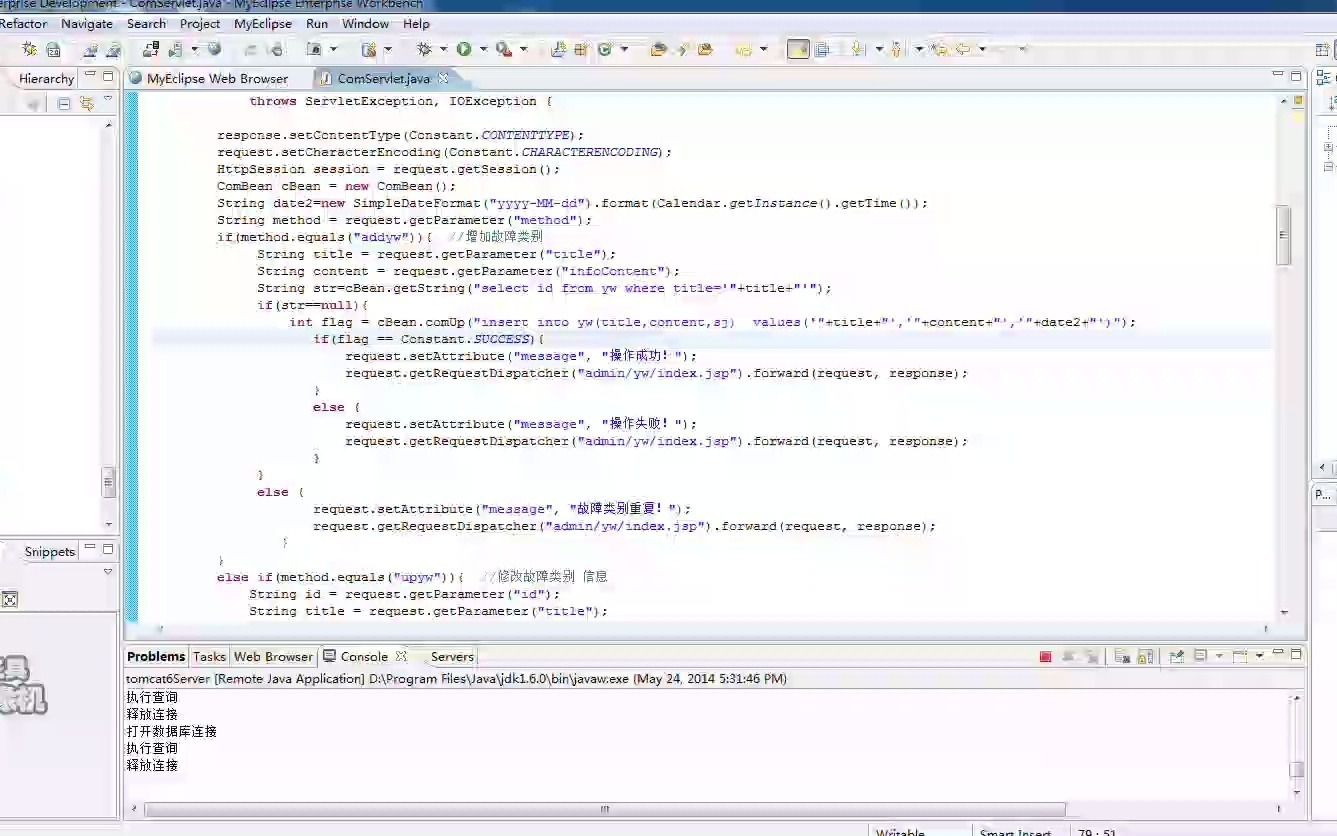Image resolution: width=1337 pixels, height=836 pixels.
Task: Click the New Java Package toolbar icon
Action: 579,49
